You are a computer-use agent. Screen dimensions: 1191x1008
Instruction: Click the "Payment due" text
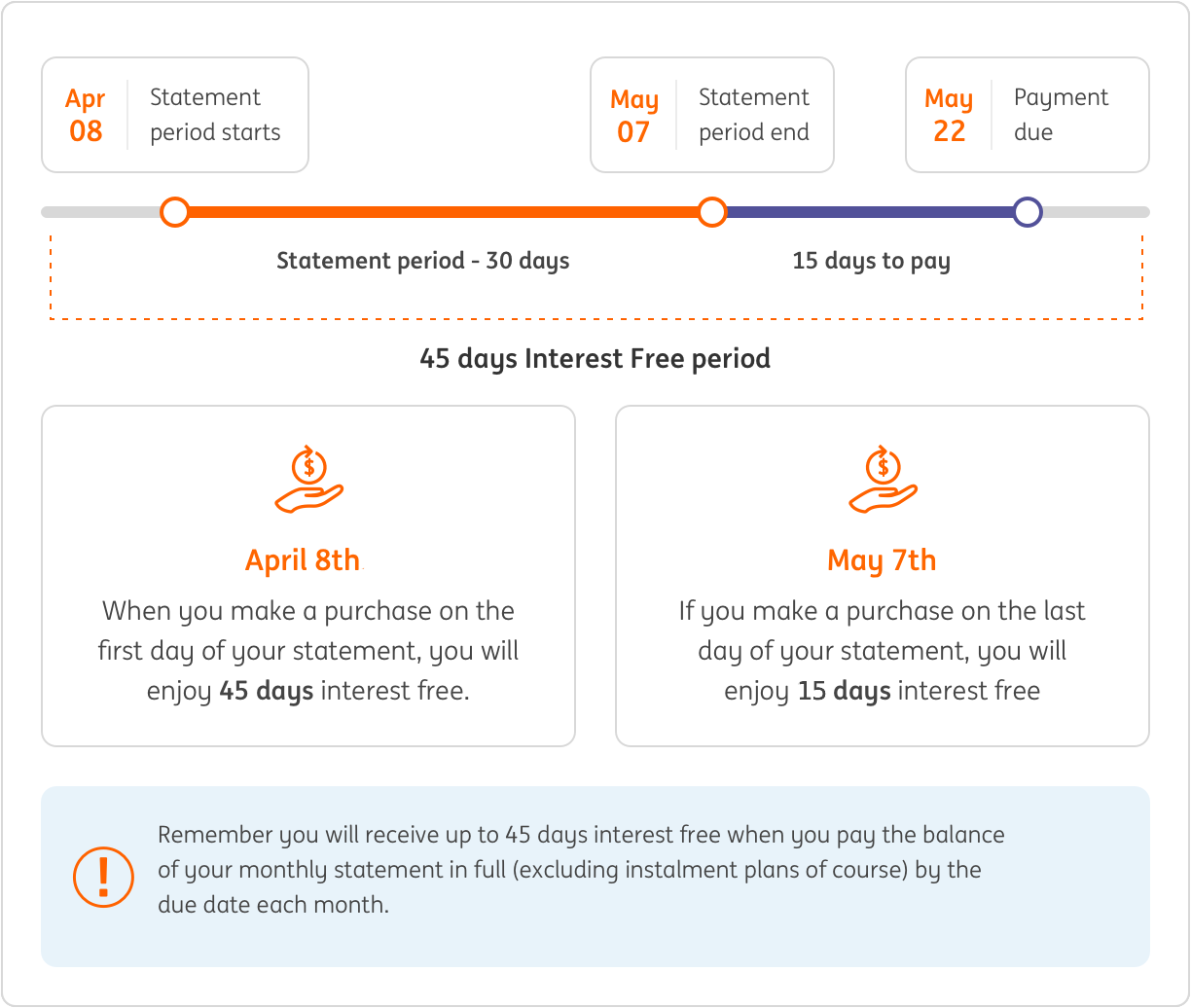(x=1061, y=115)
